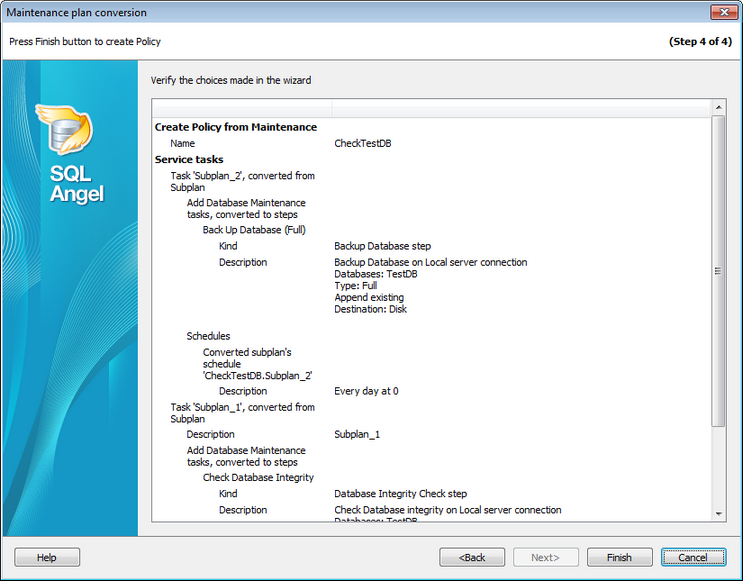This screenshot has height=581, width=743.
Task: Click the 'Append existing' line
Action: (369, 298)
